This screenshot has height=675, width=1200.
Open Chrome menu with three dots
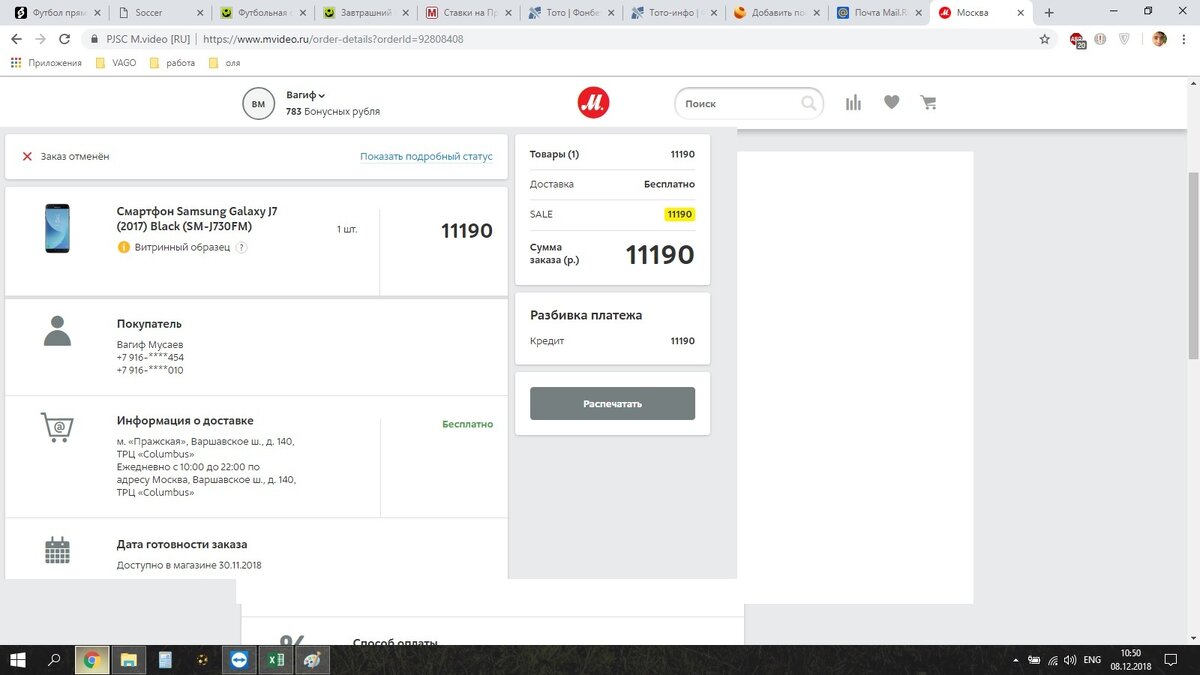pyautogui.click(x=1184, y=39)
